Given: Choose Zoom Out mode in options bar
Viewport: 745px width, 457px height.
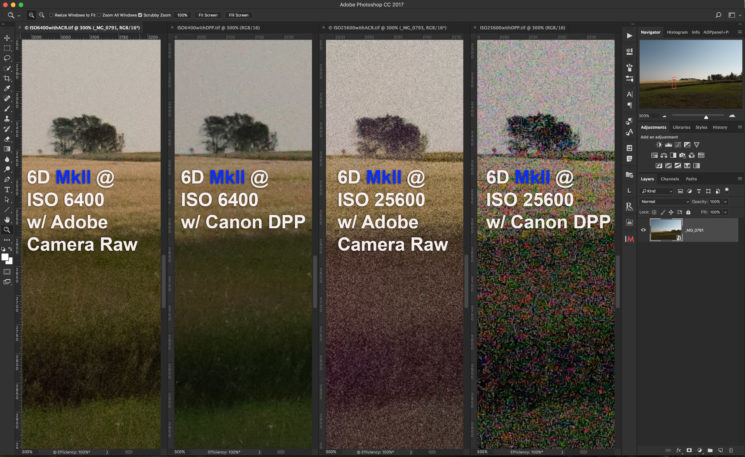Looking at the screenshot, I should pos(42,15).
